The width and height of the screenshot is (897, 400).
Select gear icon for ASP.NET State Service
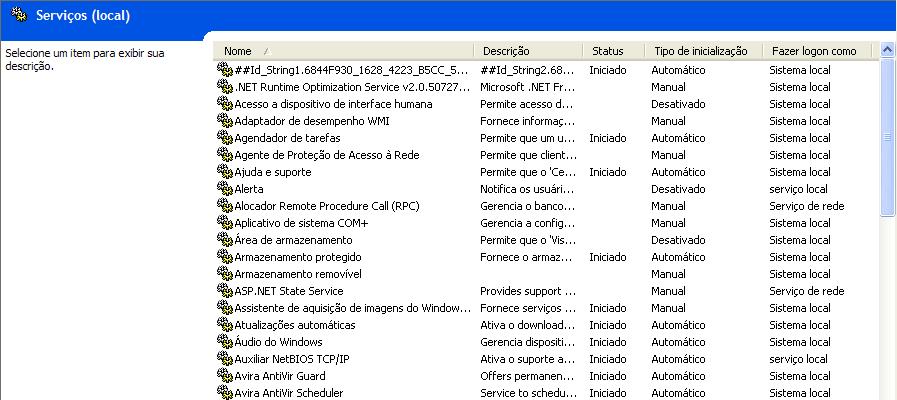click(x=225, y=291)
